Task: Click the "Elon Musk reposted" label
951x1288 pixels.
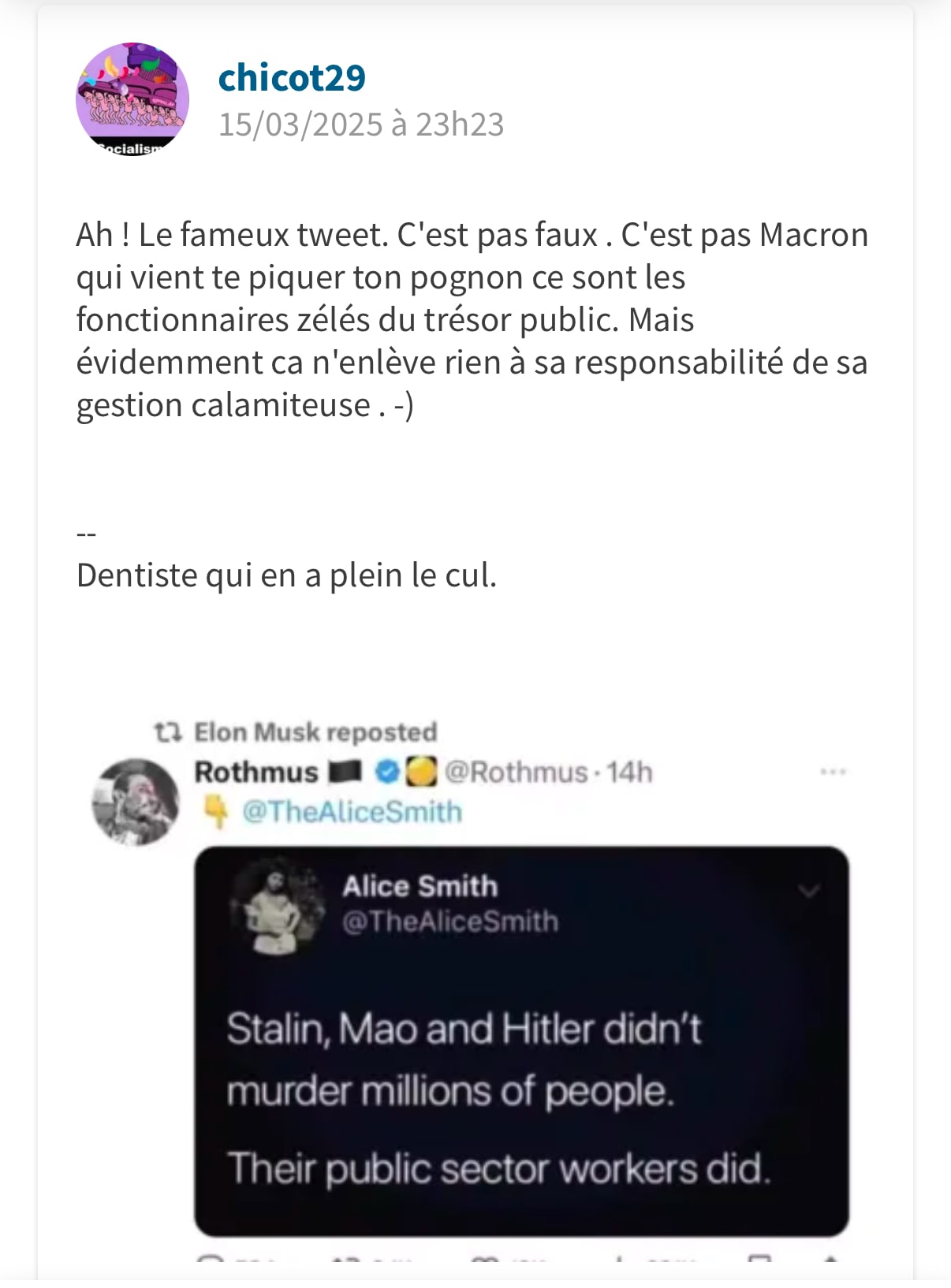Action: point(315,732)
